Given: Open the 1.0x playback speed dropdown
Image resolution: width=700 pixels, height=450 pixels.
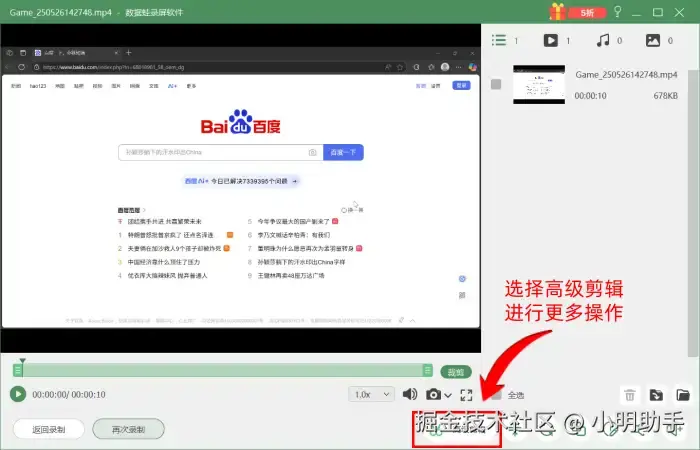Looking at the screenshot, I should pyautogui.click(x=371, y=394).
